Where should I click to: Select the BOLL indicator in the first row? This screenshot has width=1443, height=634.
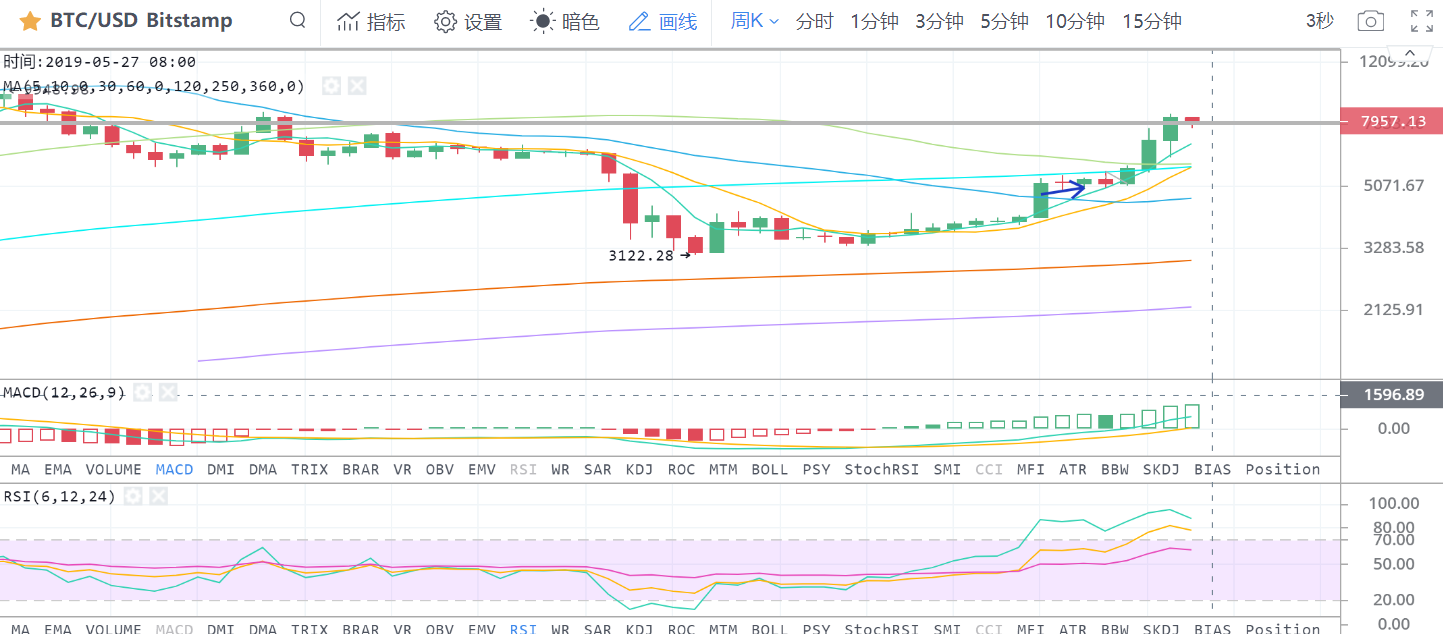[769, 469]
